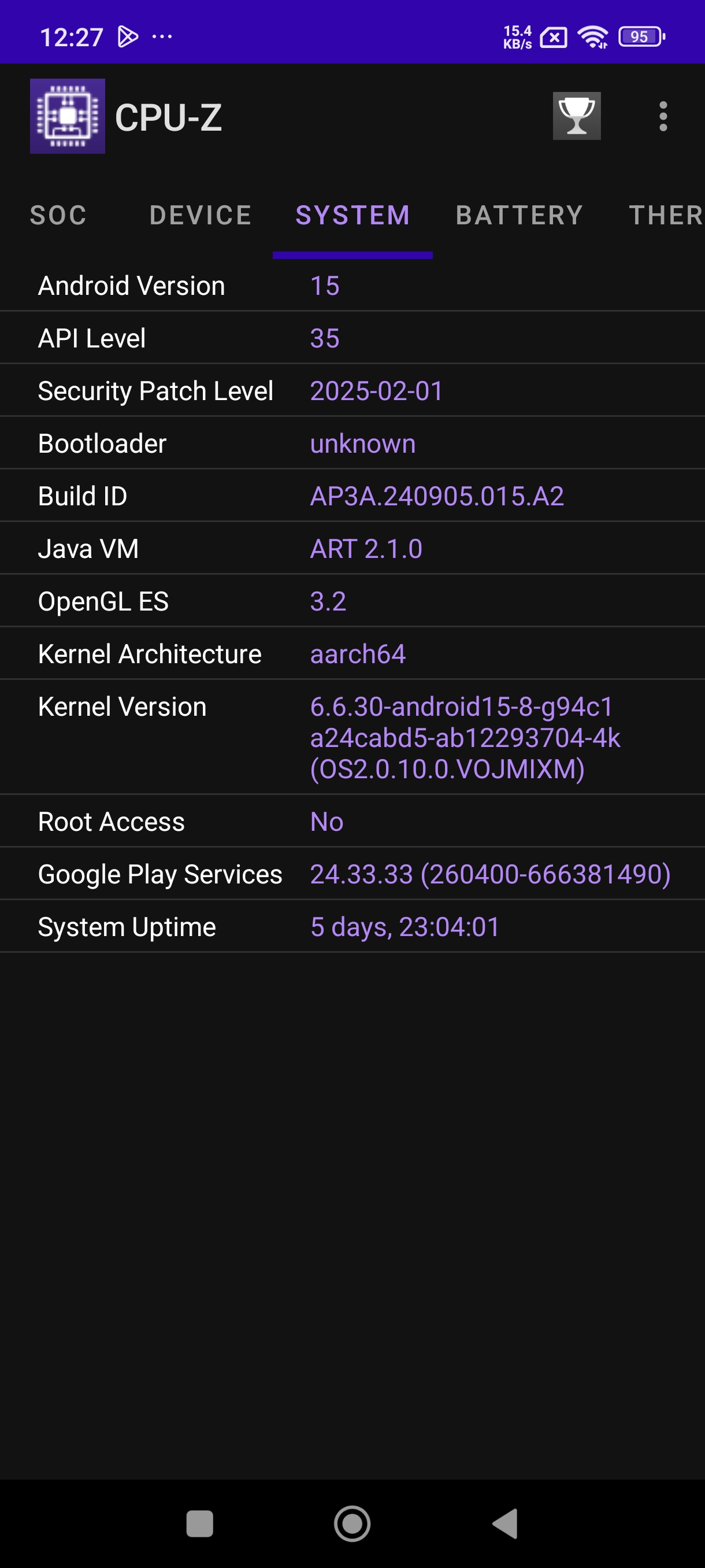This screenshot has width=705, height=1568.
Task: Tap the System Uptime value
Action: [405, 927]
